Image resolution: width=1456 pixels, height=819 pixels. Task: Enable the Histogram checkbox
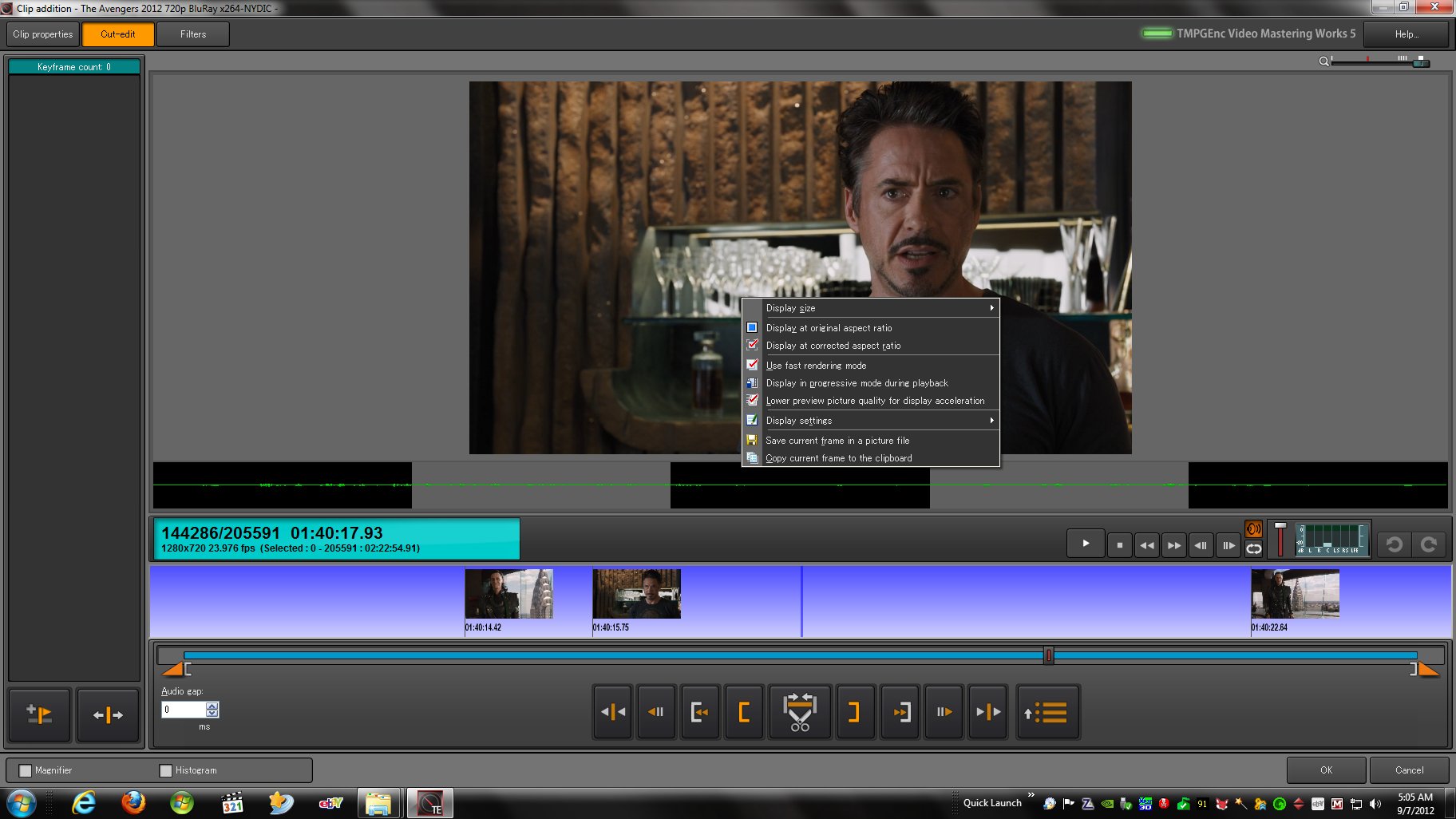(x=166, y=770)
